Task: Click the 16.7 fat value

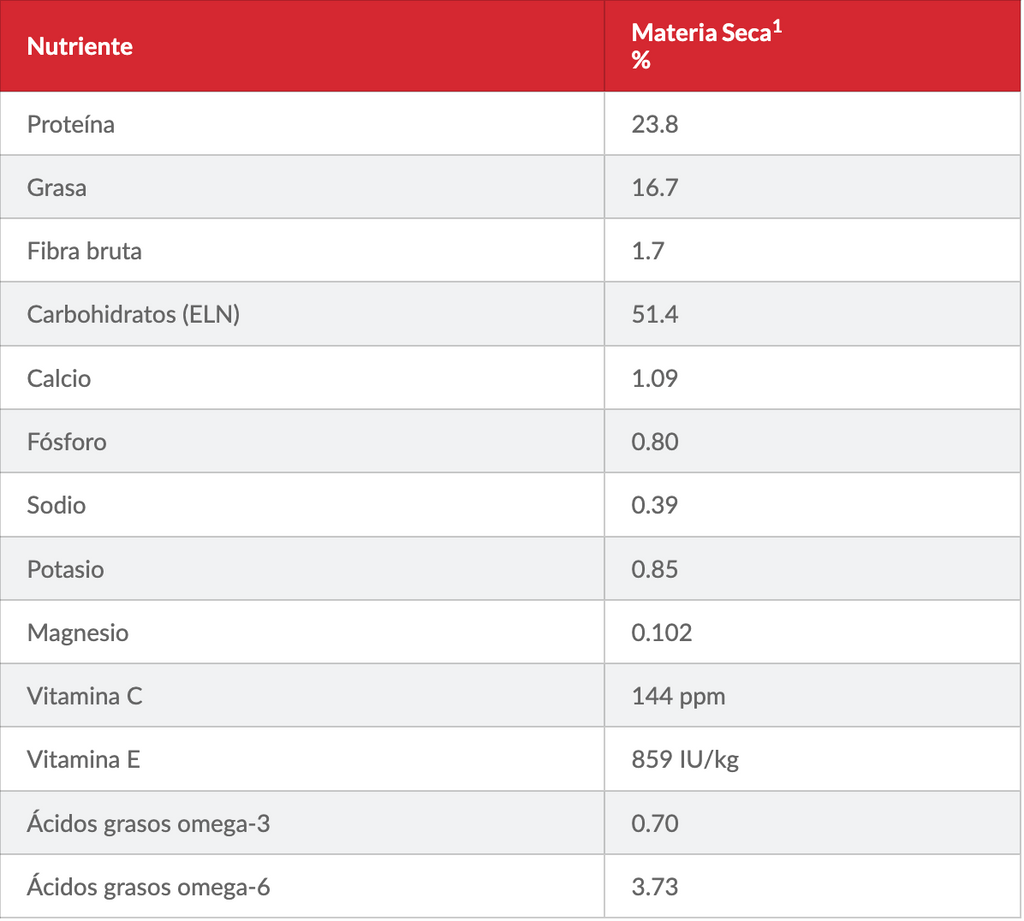Action: click(655, 187)
